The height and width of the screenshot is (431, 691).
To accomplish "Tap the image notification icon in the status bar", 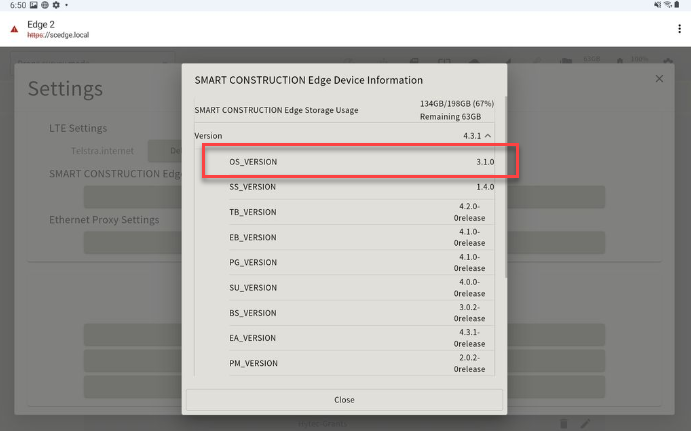I will click(33, 5).
